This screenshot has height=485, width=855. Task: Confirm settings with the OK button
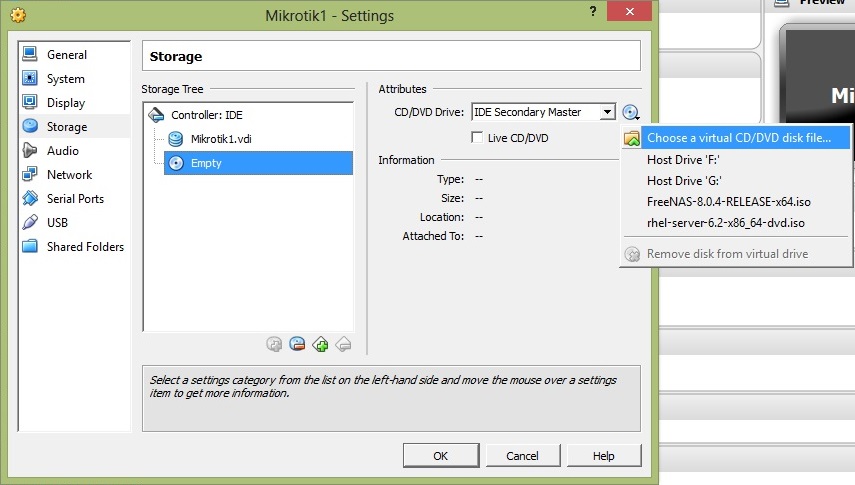tap(441, 456)
